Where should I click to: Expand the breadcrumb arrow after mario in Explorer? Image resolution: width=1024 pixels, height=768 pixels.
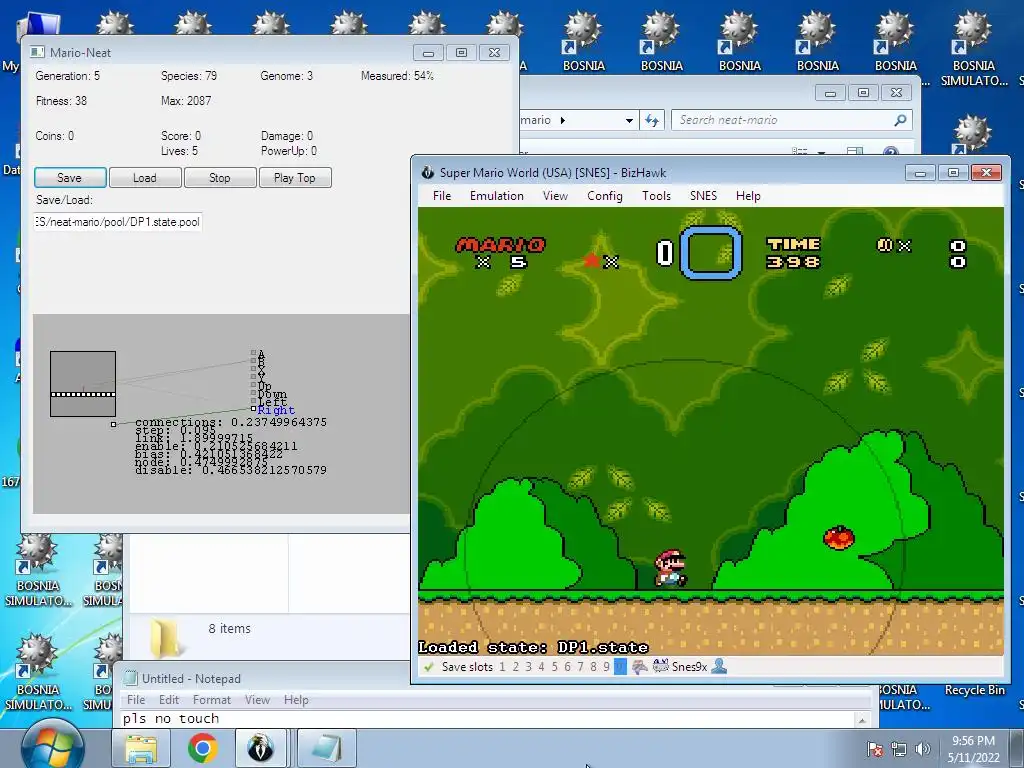click(562, 120)
